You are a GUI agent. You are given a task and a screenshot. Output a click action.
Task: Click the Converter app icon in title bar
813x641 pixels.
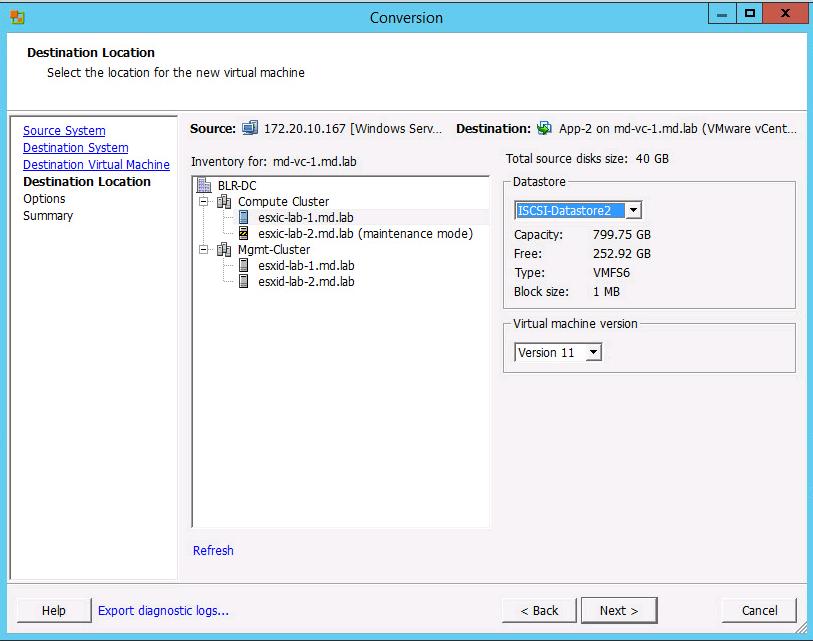(x=17, y=17)
